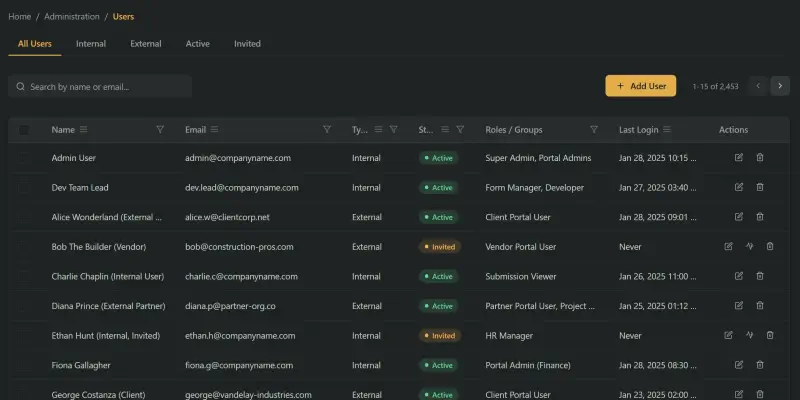
Task: Tick the select-all checkbox in header
Action: tap(24, 130)
